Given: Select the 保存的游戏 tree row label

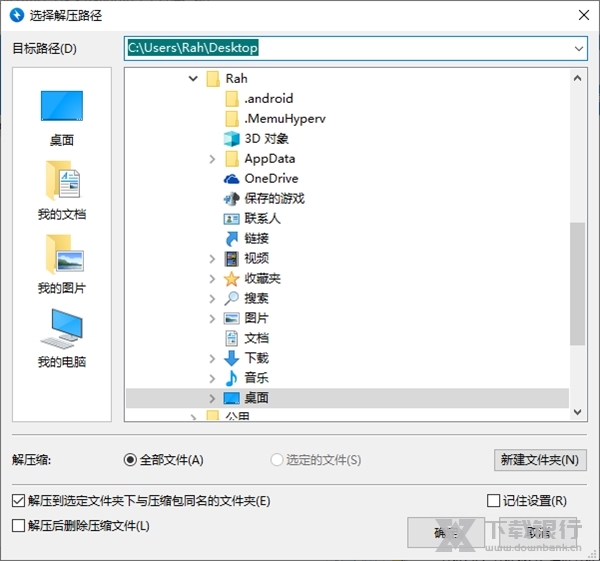Looking at the screenshot, I should tap(274, 199).
